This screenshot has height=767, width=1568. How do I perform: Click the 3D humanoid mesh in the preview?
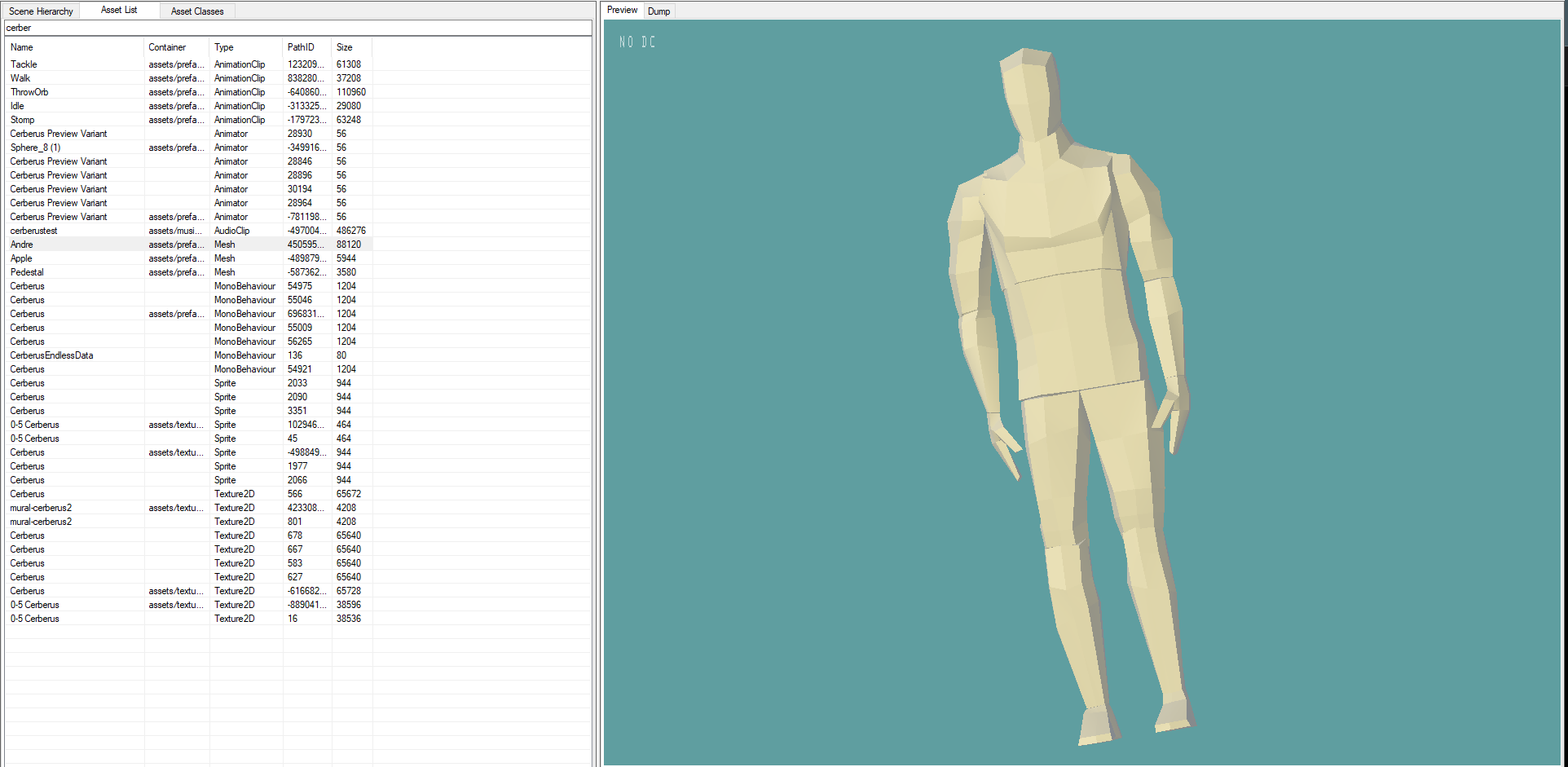pos(1068,326)
